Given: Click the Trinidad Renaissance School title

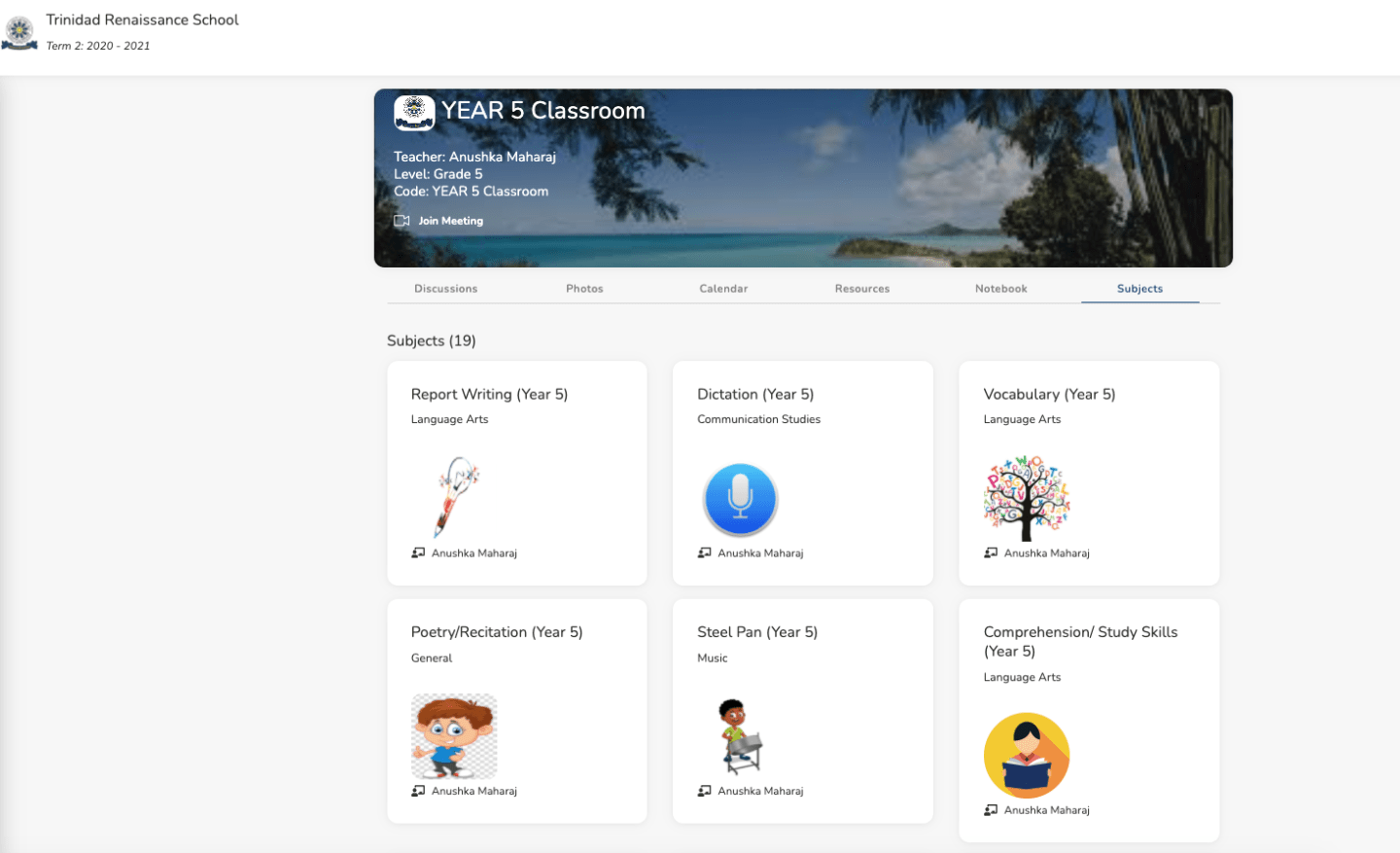Looking at the screenshot, I should tap(142, 18).
